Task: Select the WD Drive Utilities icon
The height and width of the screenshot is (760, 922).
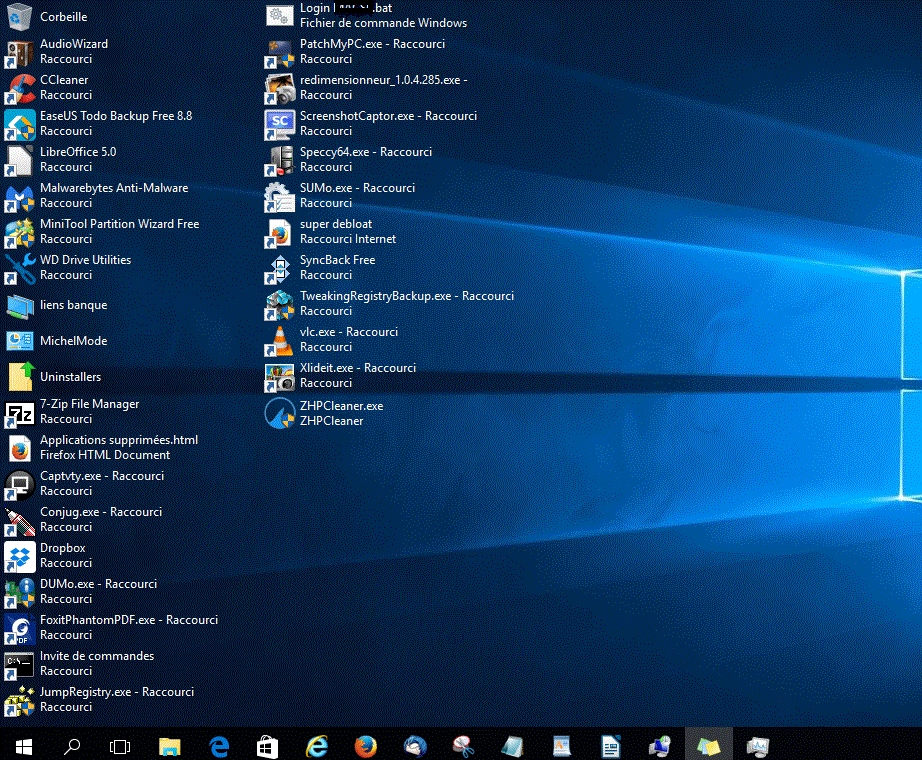Action: click(19, 268)
